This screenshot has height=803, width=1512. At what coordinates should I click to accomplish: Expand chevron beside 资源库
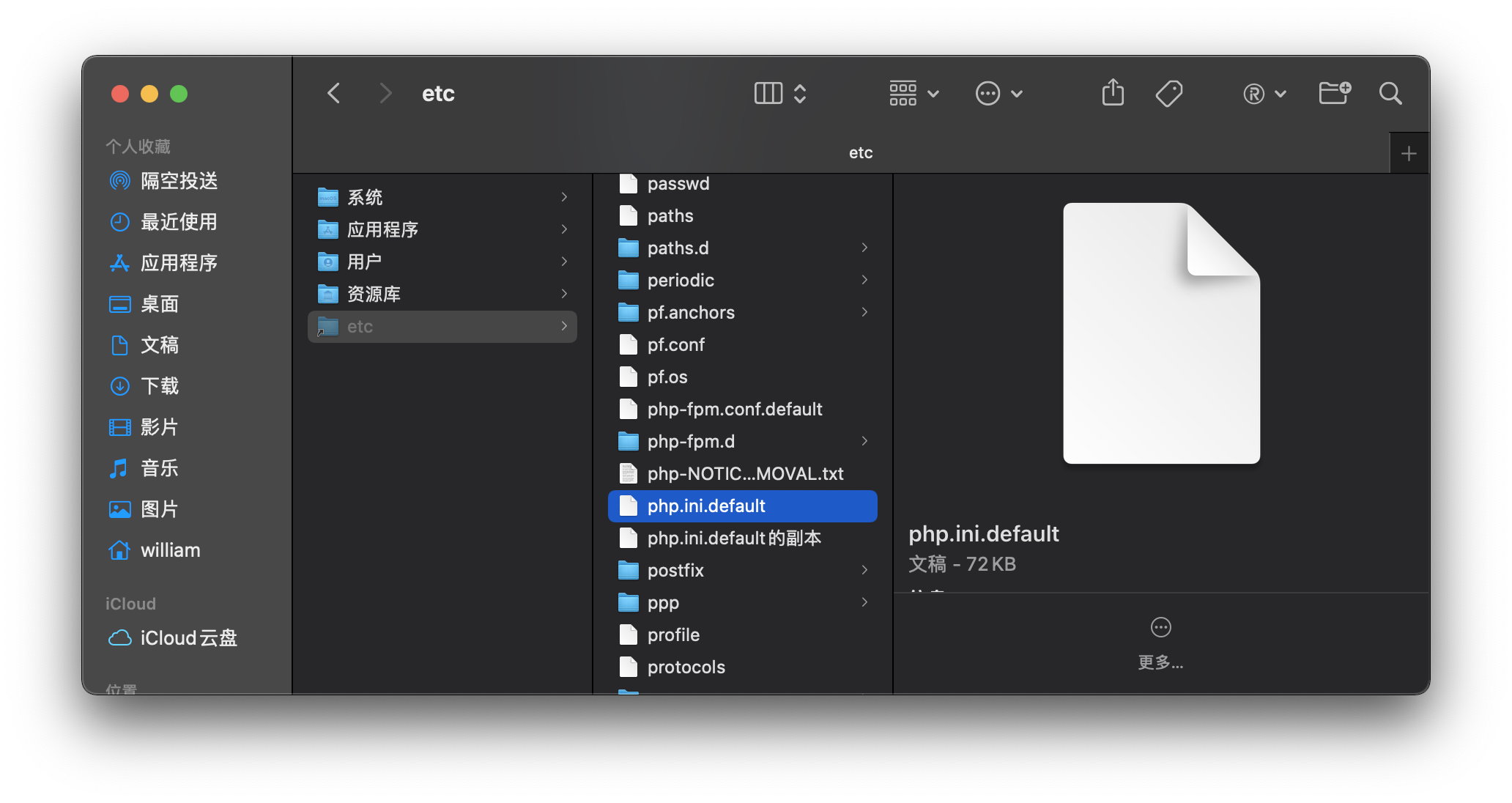point(564,294)
